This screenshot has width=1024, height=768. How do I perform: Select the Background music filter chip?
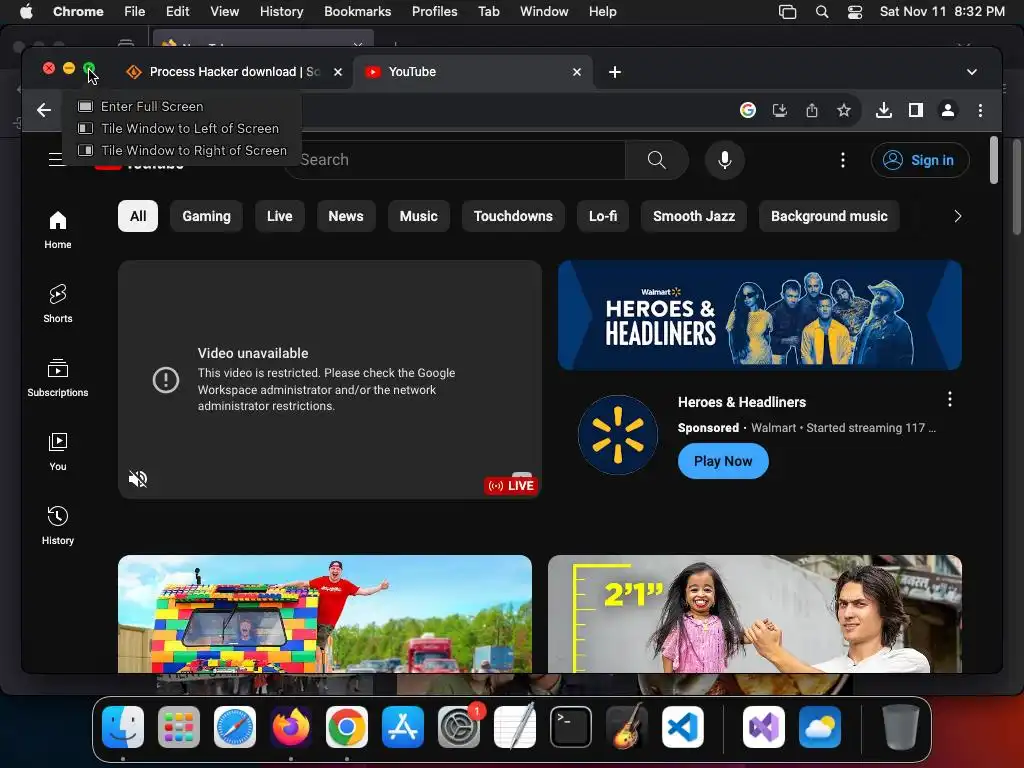click(x=829, y=216)
